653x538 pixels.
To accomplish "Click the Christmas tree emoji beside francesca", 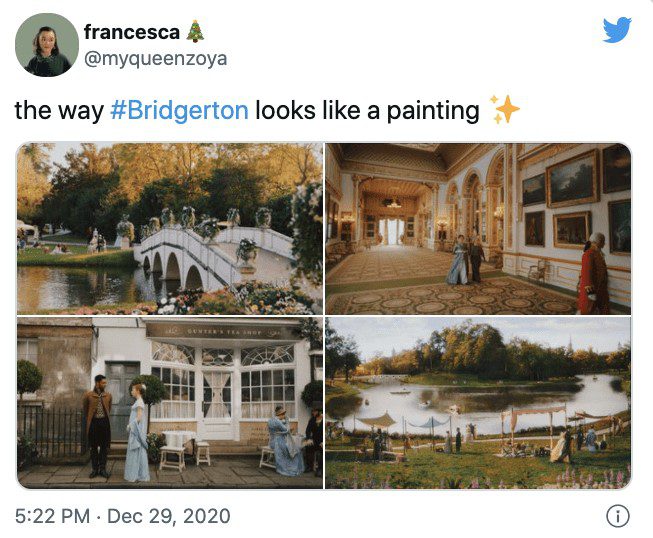I will click(x=195, y=32).
